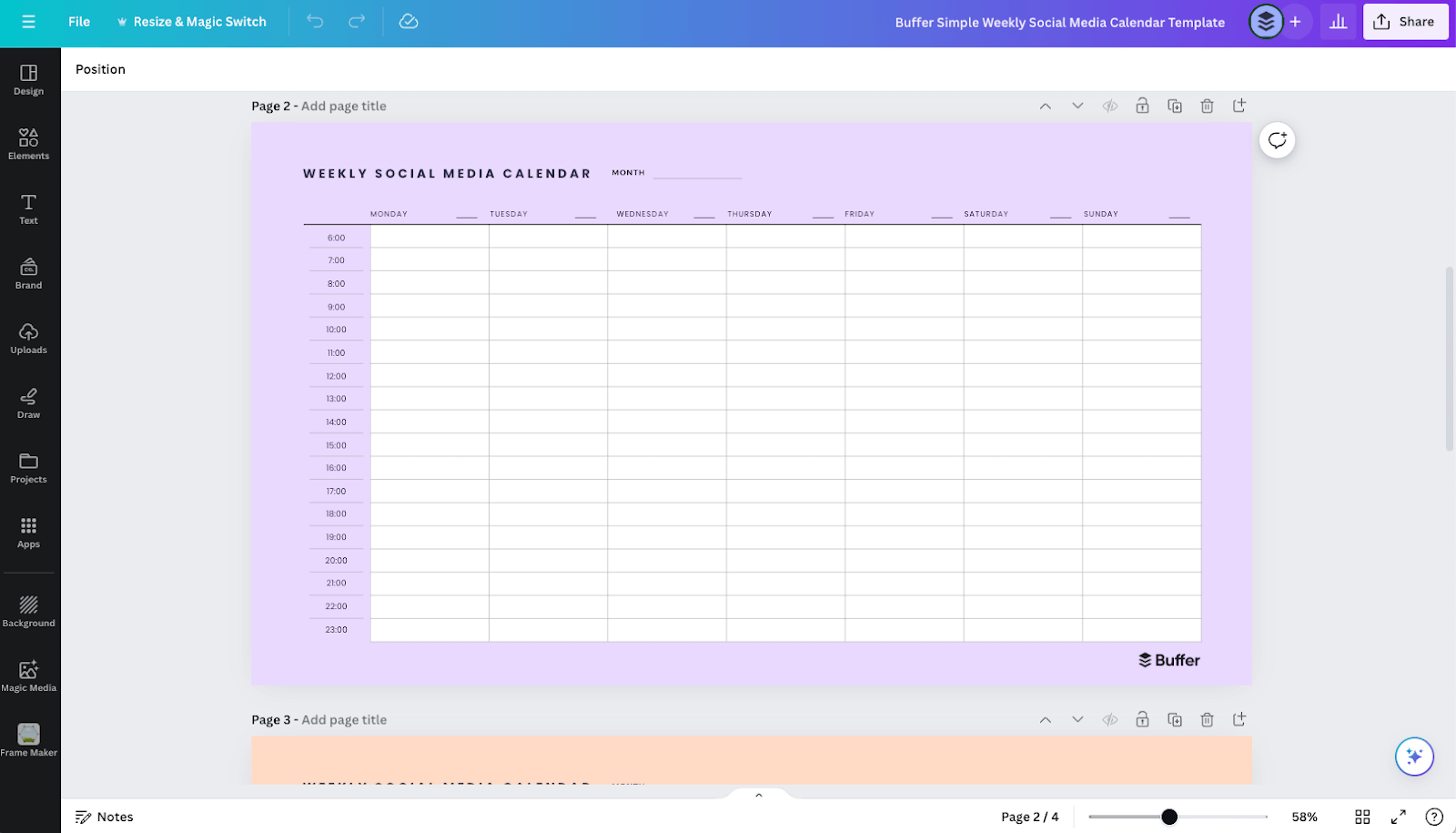
Task: Click the Share button
Action: (1405, 22)
